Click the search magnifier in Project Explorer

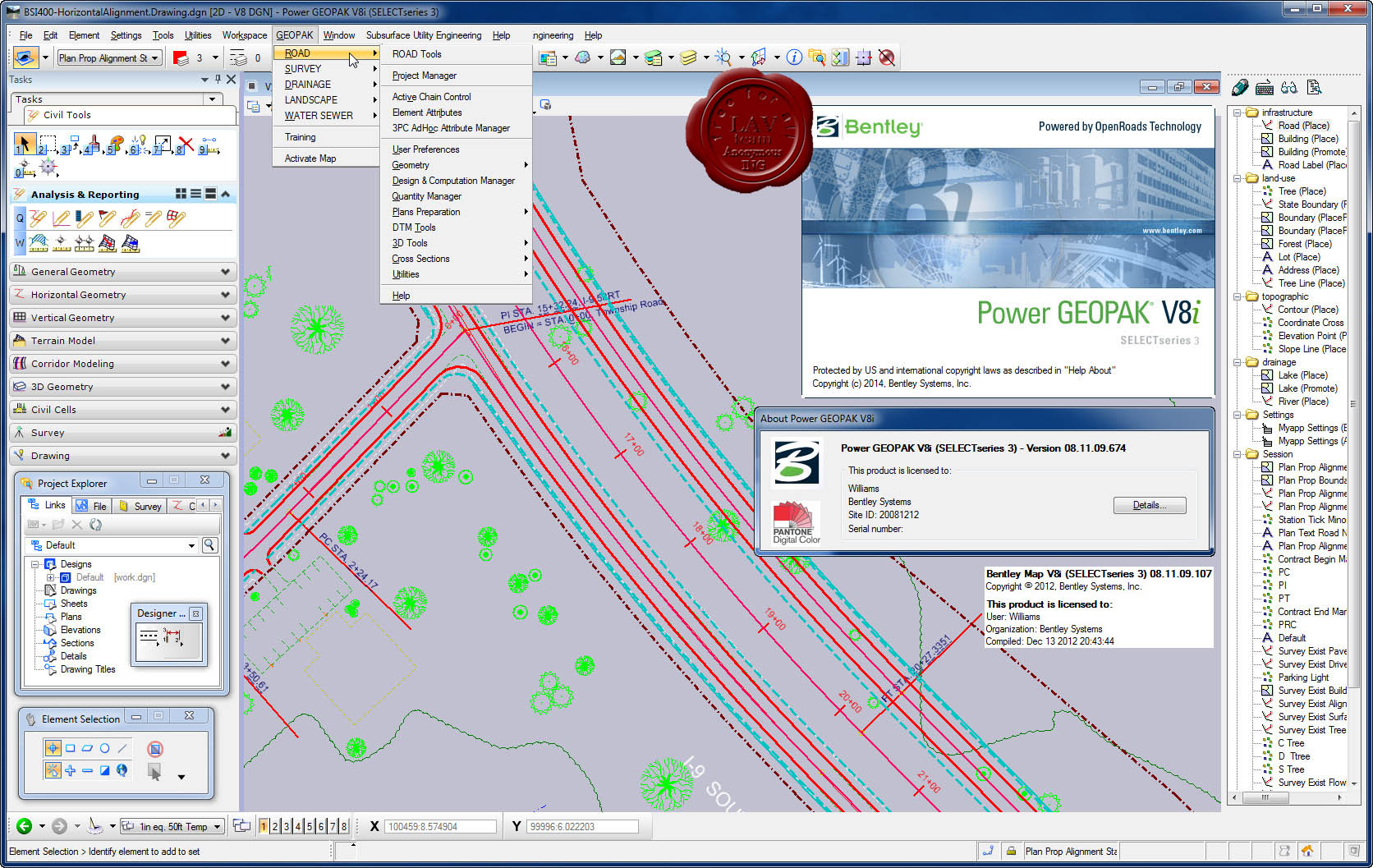209,545
